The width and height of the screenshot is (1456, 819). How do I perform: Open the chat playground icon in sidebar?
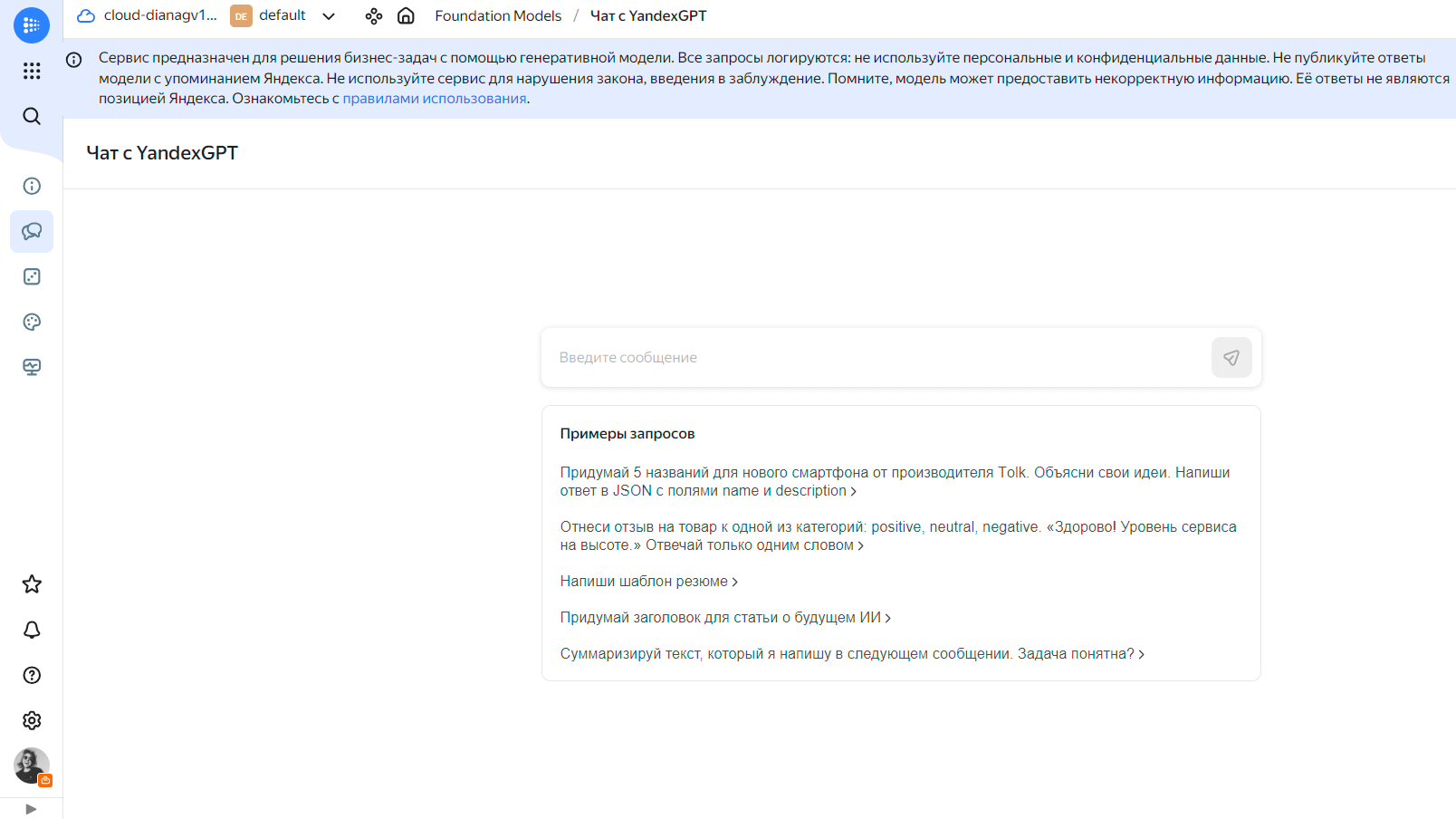click(x=32, y=231)
